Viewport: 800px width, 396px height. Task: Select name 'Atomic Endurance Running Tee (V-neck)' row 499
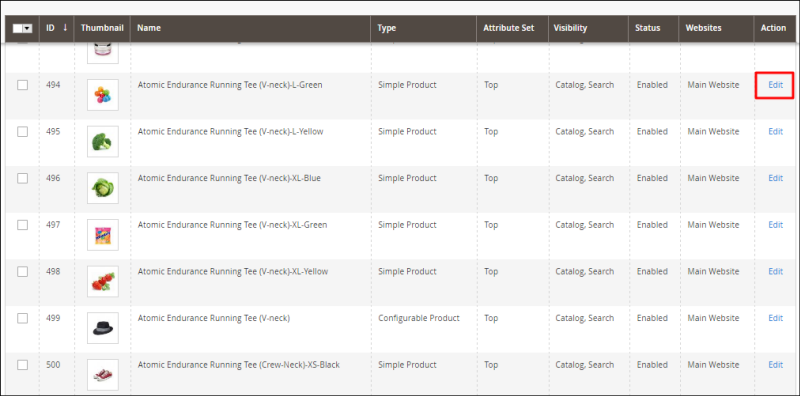click(214, 318)
